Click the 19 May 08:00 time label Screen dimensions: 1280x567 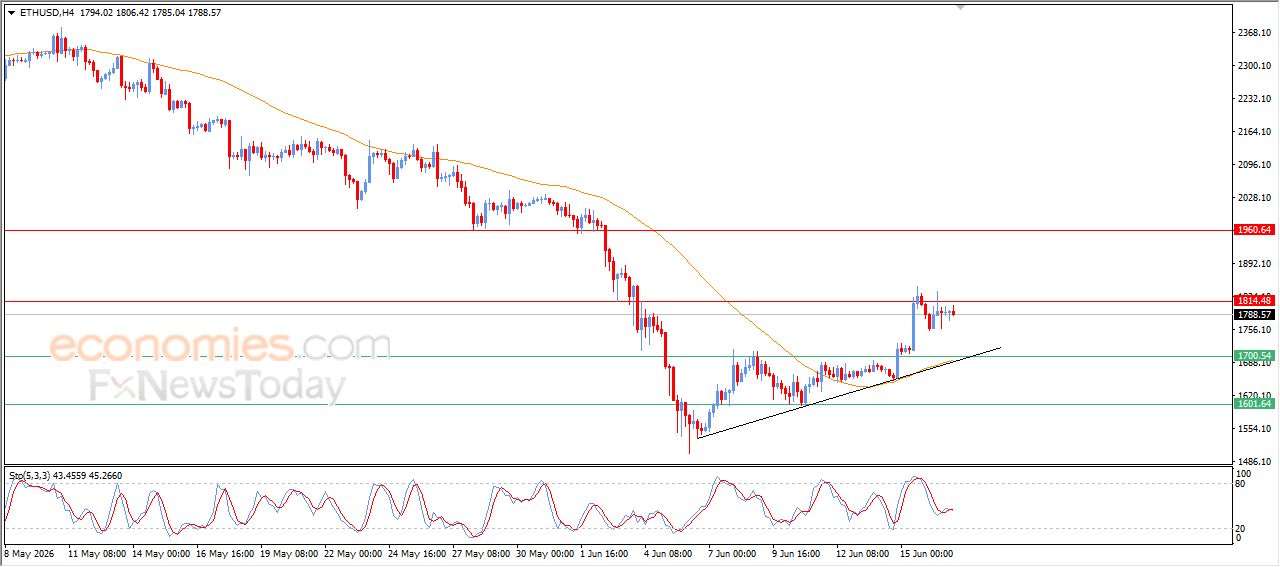click(x=290, y=553)
